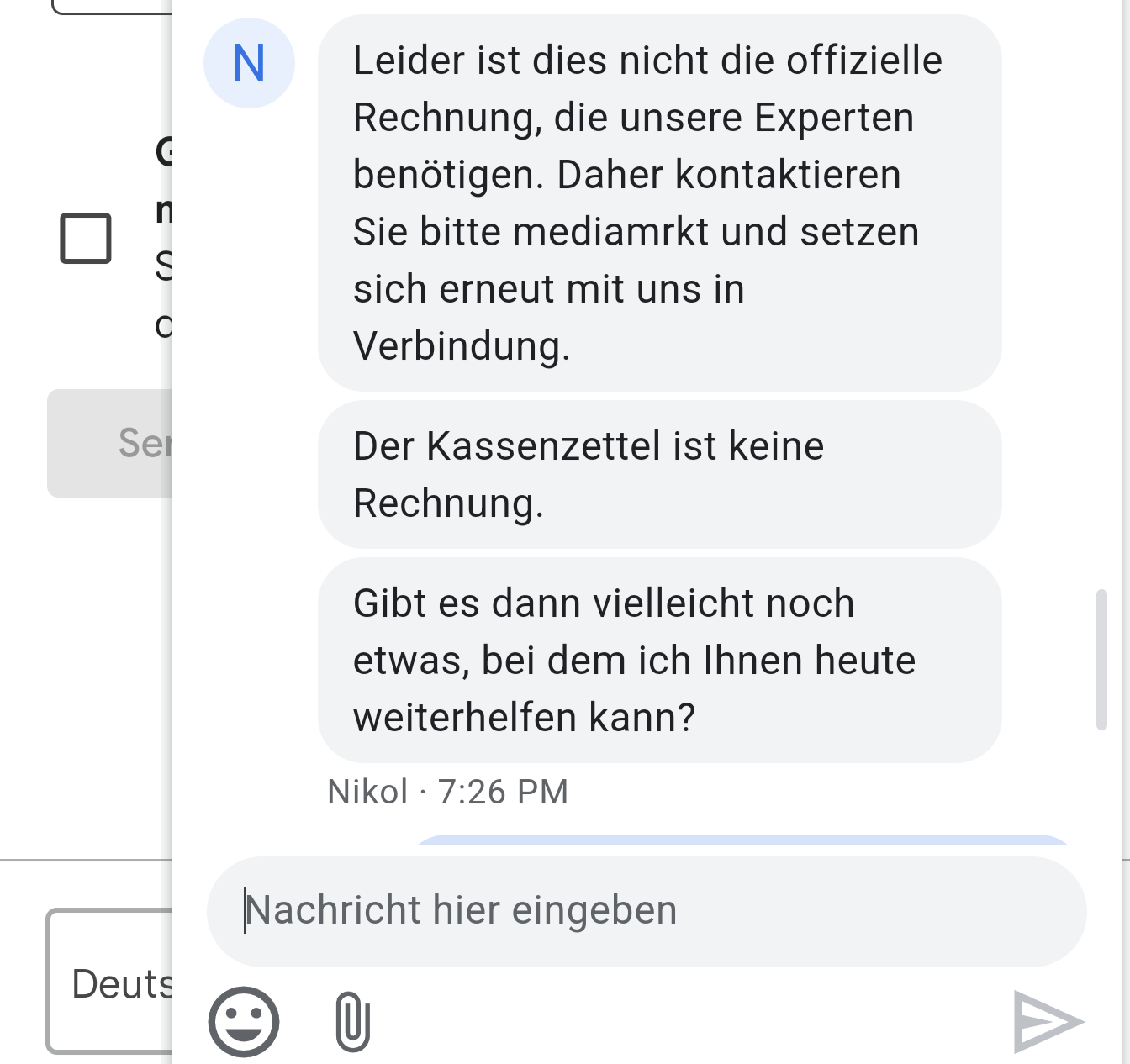Click the paperclip attachment icon
Viewport: 1130px width, 1064px height.
(352, 1021)
